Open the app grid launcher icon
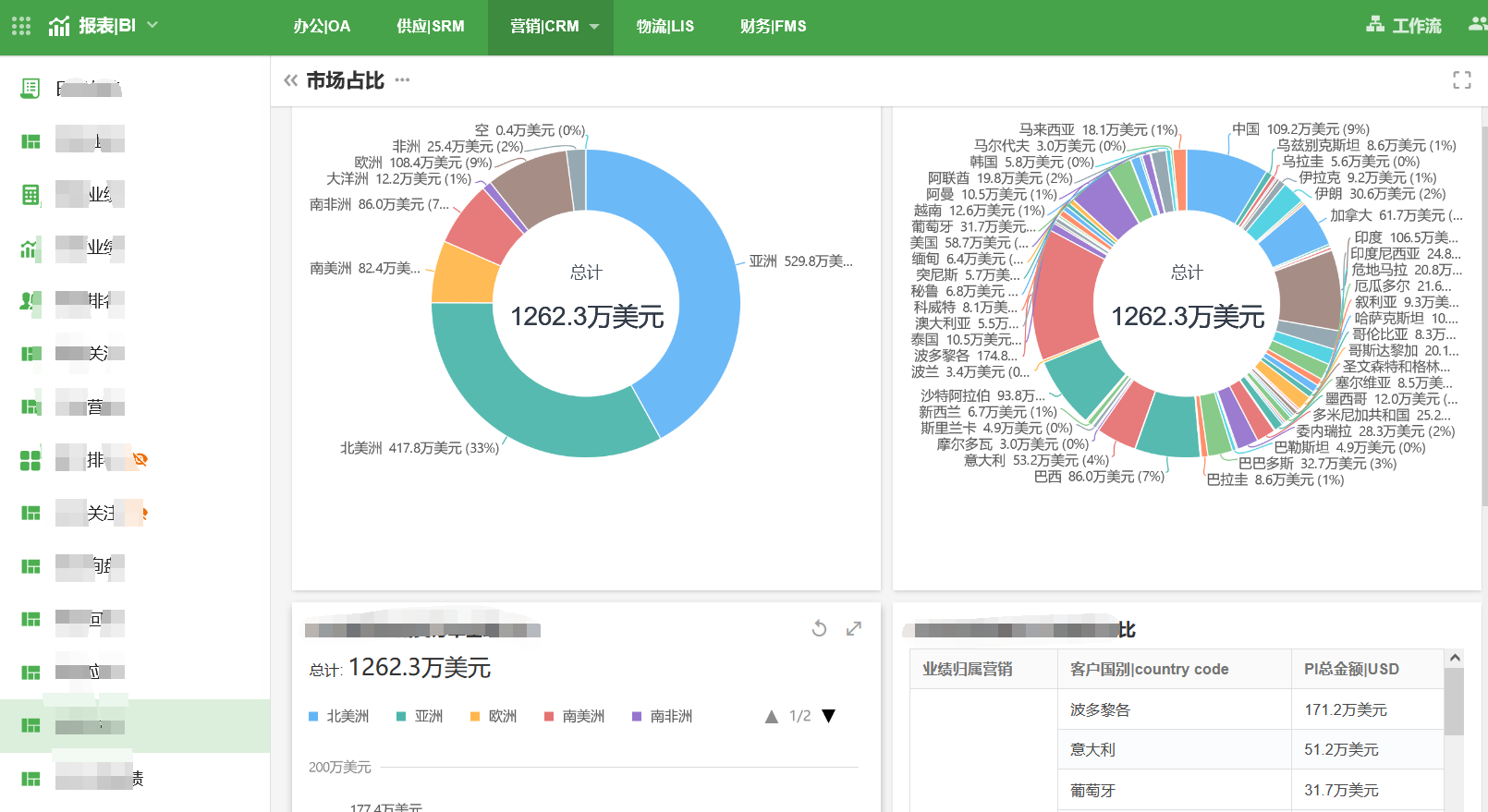Image resolution: width=1488 pixels, height=812 pixels. [21, 26]
